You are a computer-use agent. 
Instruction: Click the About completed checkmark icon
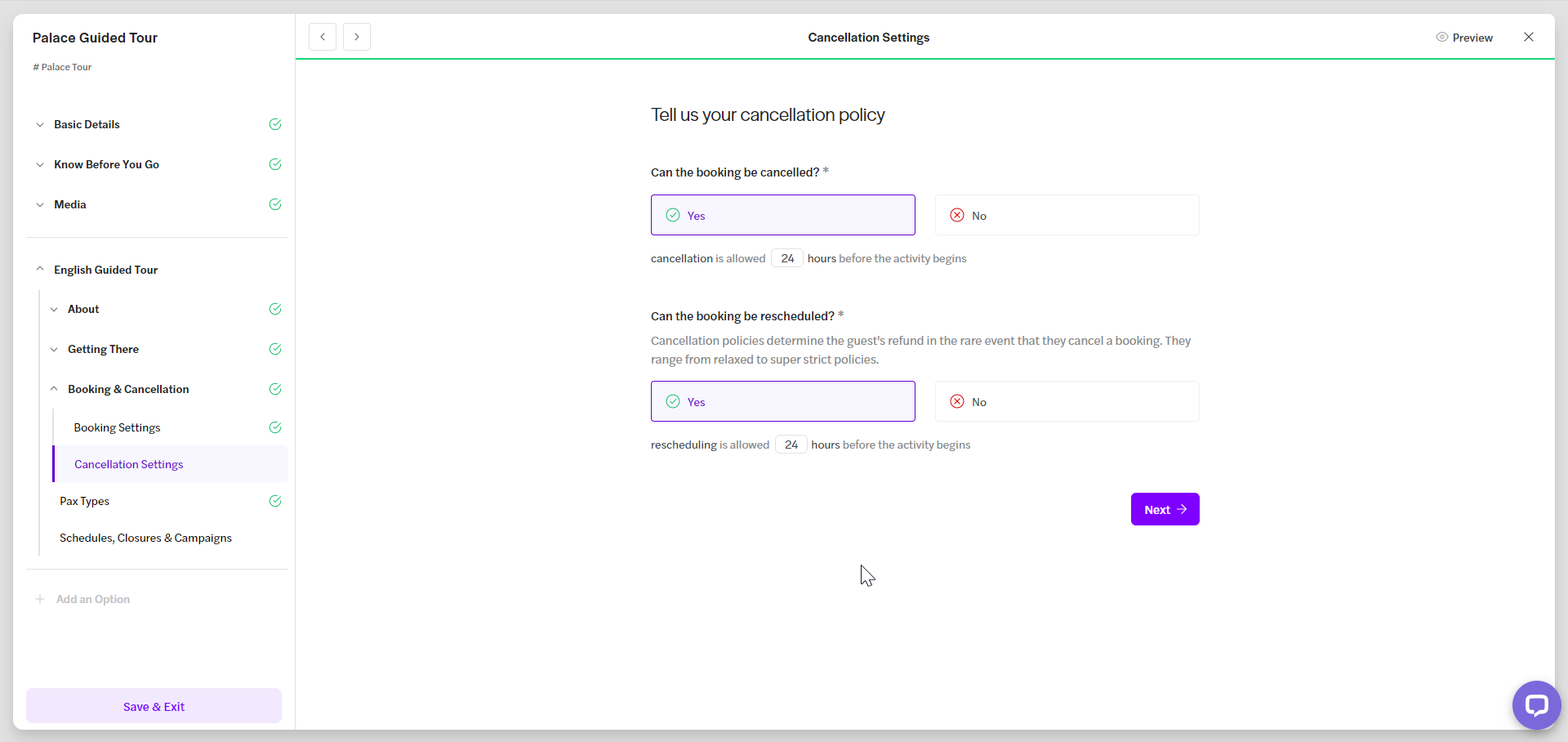pyautogui.click(x=275, y=309)
